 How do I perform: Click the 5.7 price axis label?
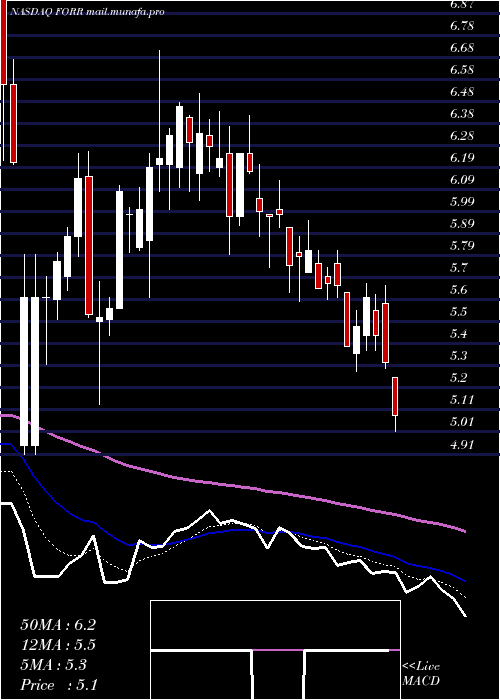459,268
